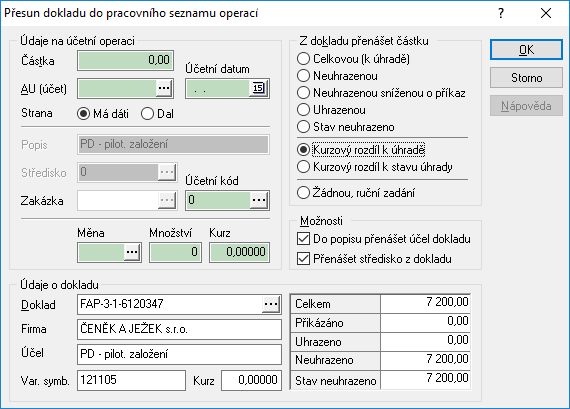Open Doklad lookup ellipsis button
Viewport: 570px width, 409px height.
[271, 304]
